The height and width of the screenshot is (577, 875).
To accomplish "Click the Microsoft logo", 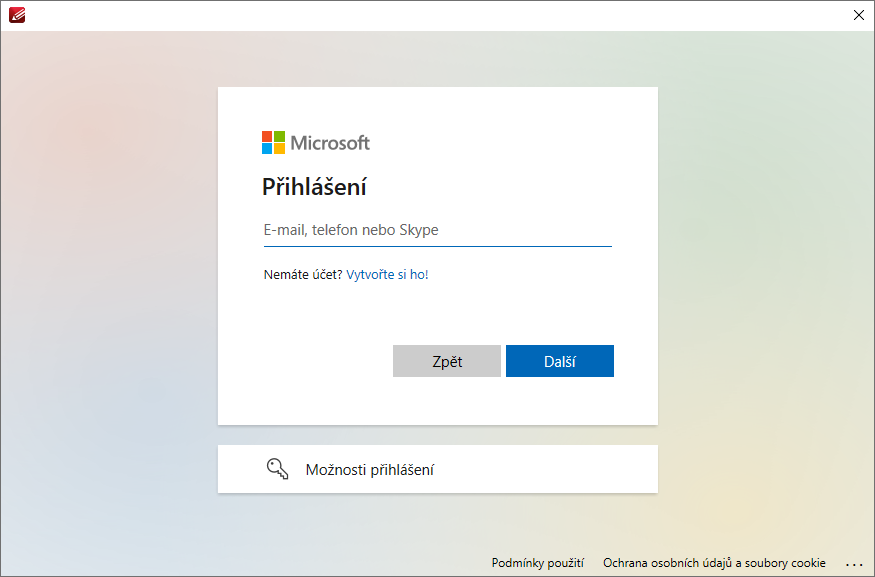I will 316,143.
